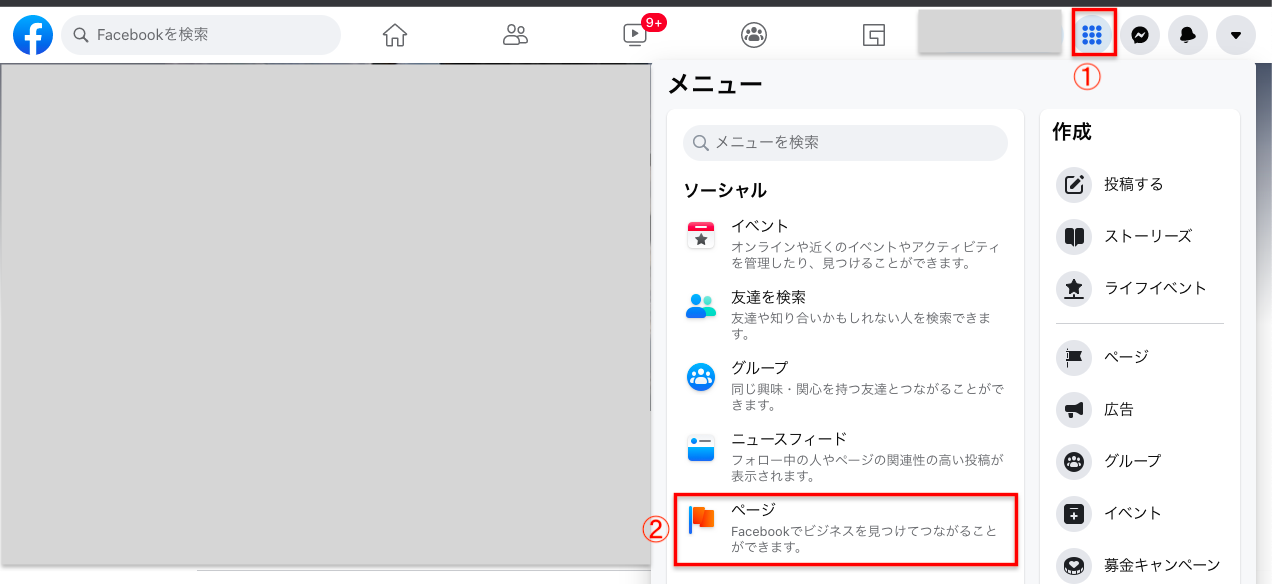
Task: Click the ストーリーズ book icon
Action: click(1074, 236)
